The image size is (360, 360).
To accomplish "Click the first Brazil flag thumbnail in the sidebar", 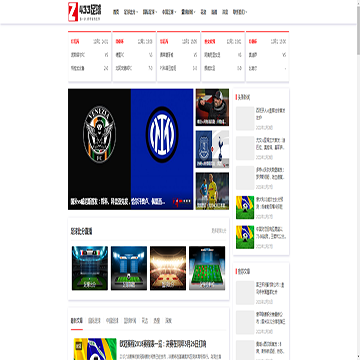I will click(245, 207).
